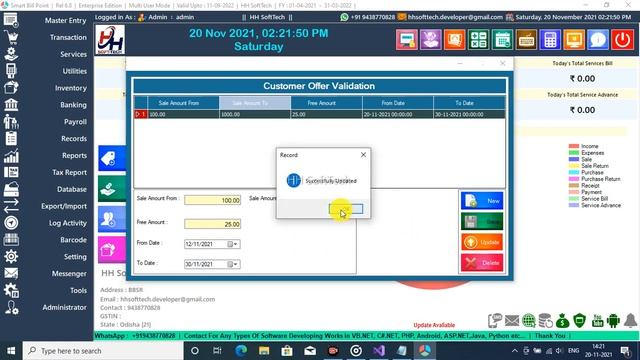The width and height of the screenshot is (640, 360).
Task: Click the Free Amount input field
Action: coord(213,224)
